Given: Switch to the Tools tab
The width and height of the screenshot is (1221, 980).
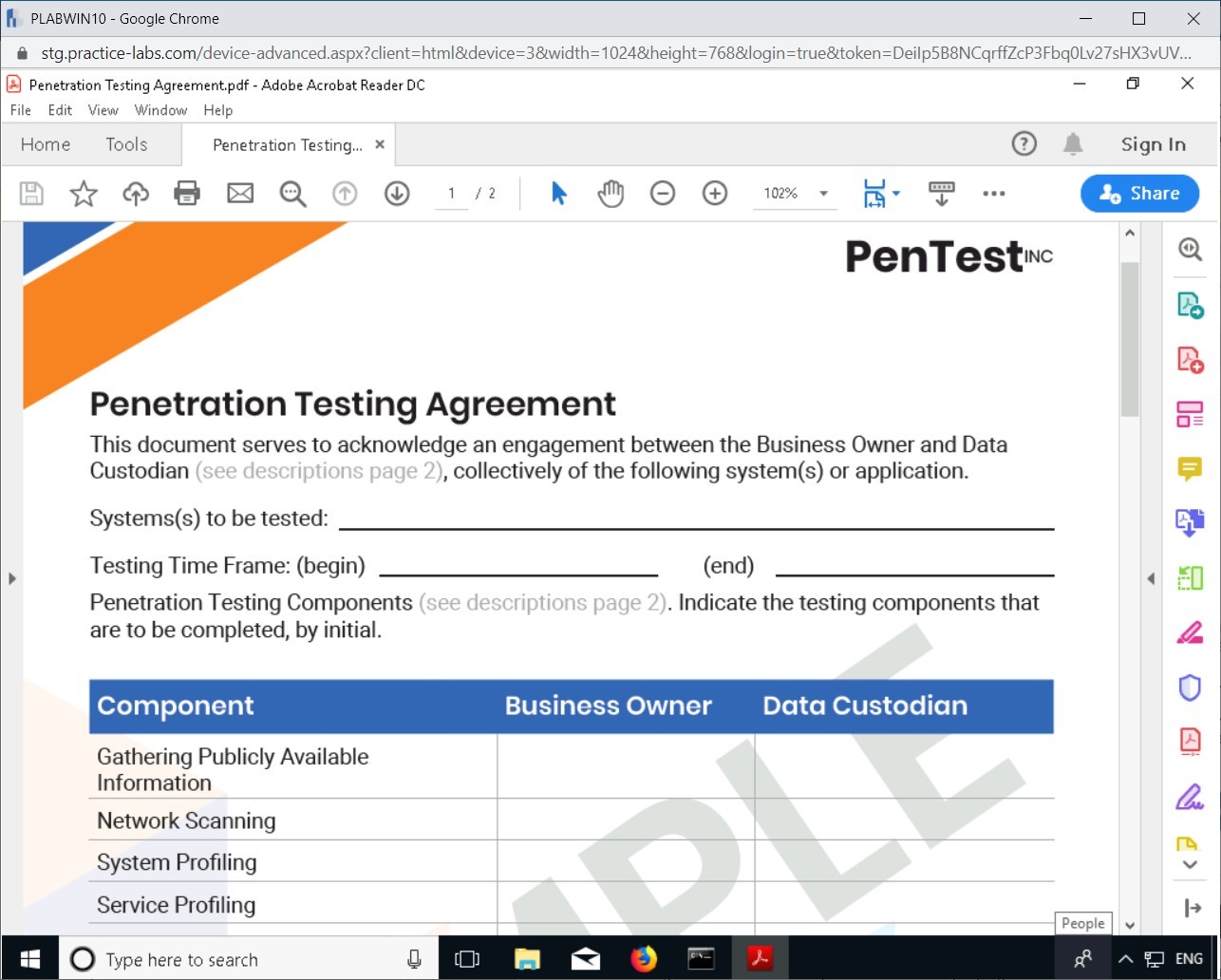Looking at the screenshot, I should [126, 144].
